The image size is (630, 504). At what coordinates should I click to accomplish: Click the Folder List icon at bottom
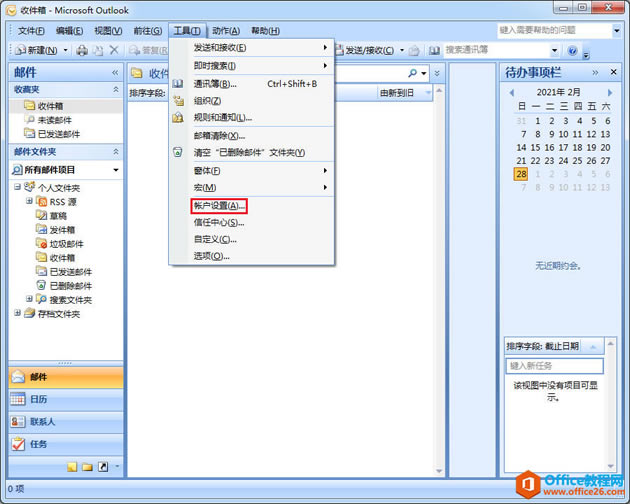pos(87,467)
